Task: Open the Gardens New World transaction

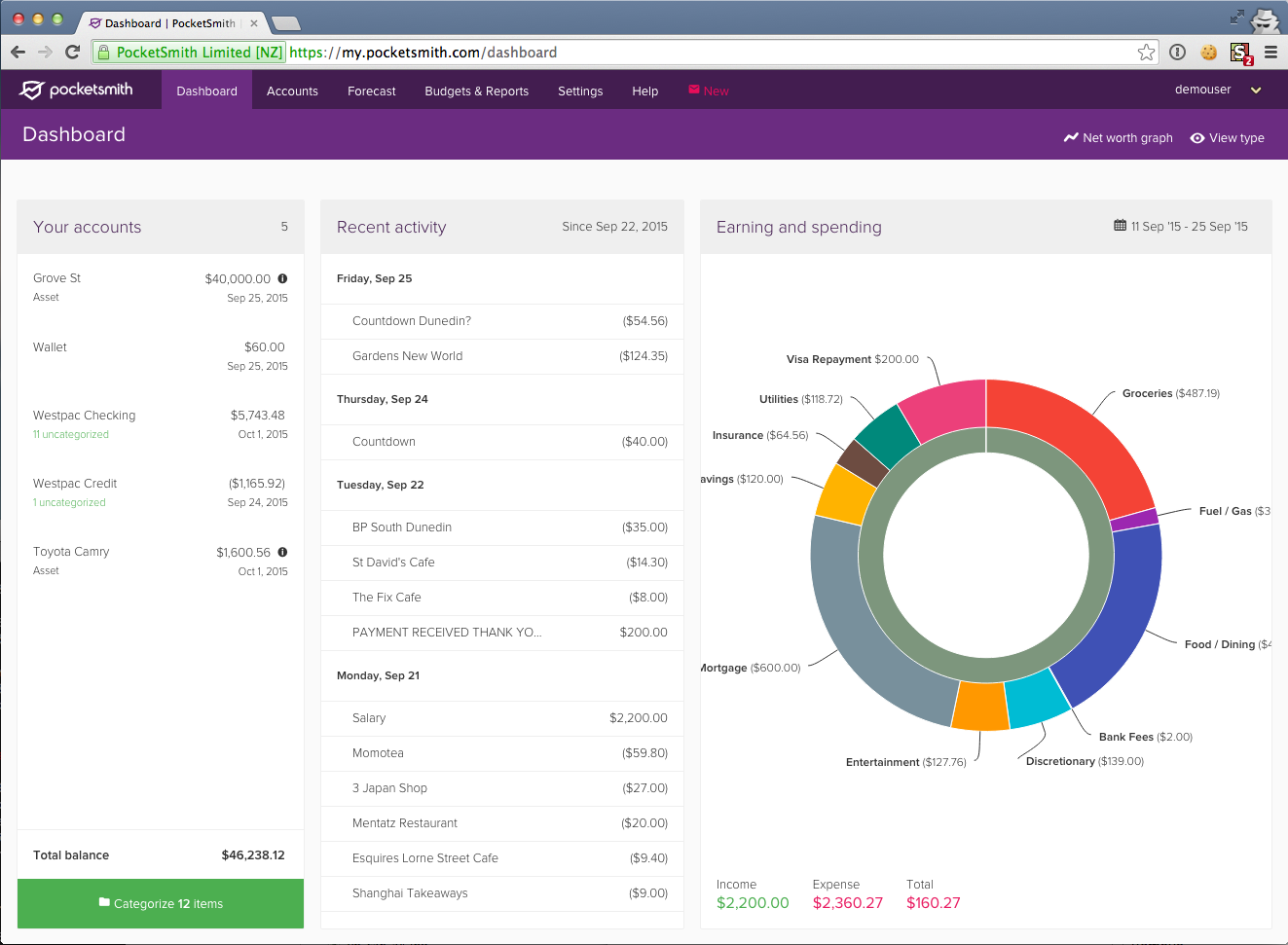Action: 502,356
